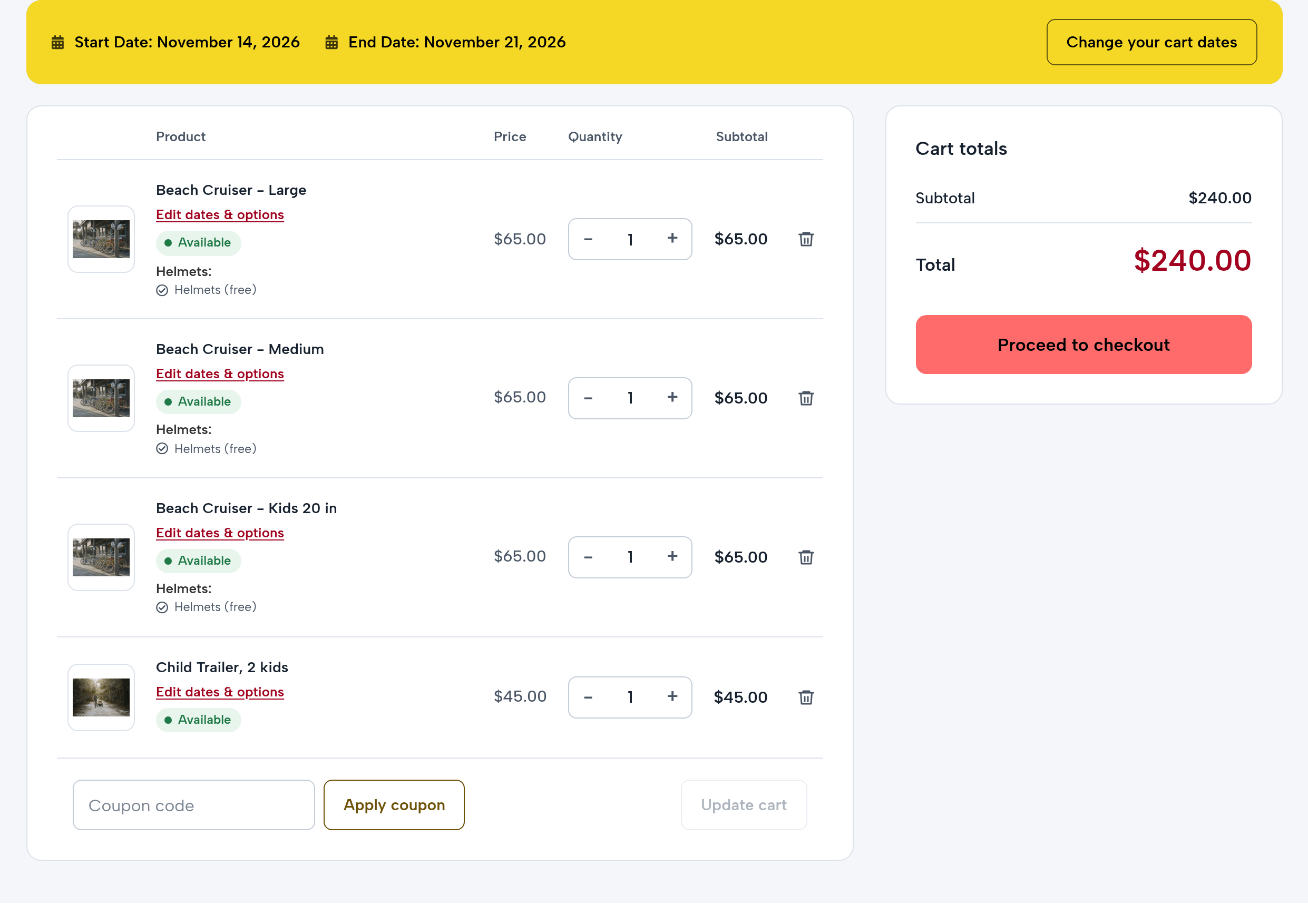Viewport: 1308px width, 924px height.
Task: Click the End Date calendar icon
Action: click(x=331, y=43)
